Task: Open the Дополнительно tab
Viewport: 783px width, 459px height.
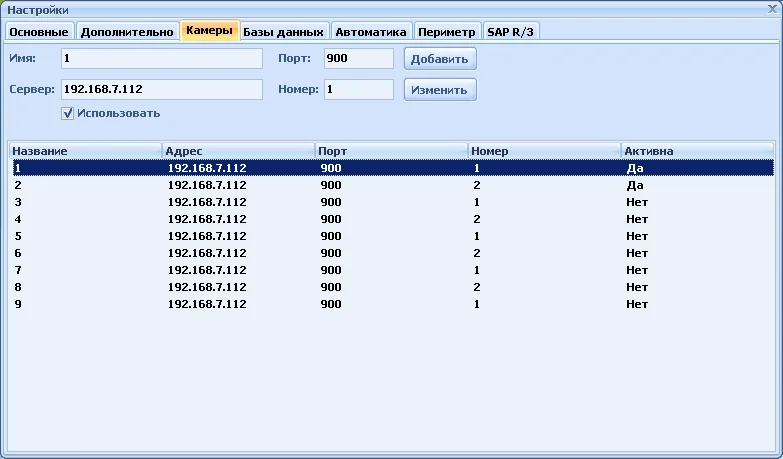Action: pyautogui.click(x=127, y=32)
